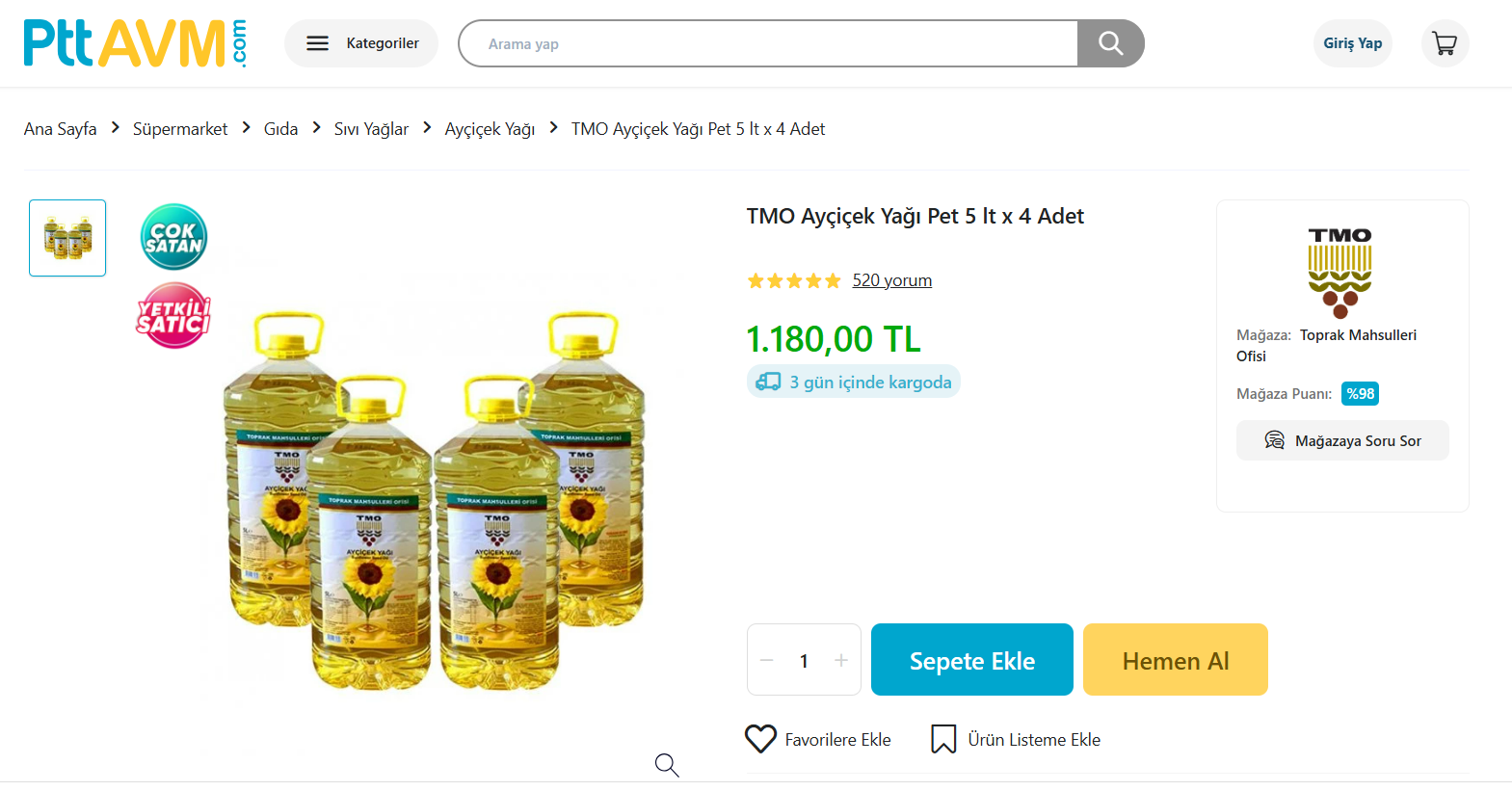Click the search magnifier button
This screenshot has height=791, width=1512.
pyautogui.click(x=1110, y=43)
